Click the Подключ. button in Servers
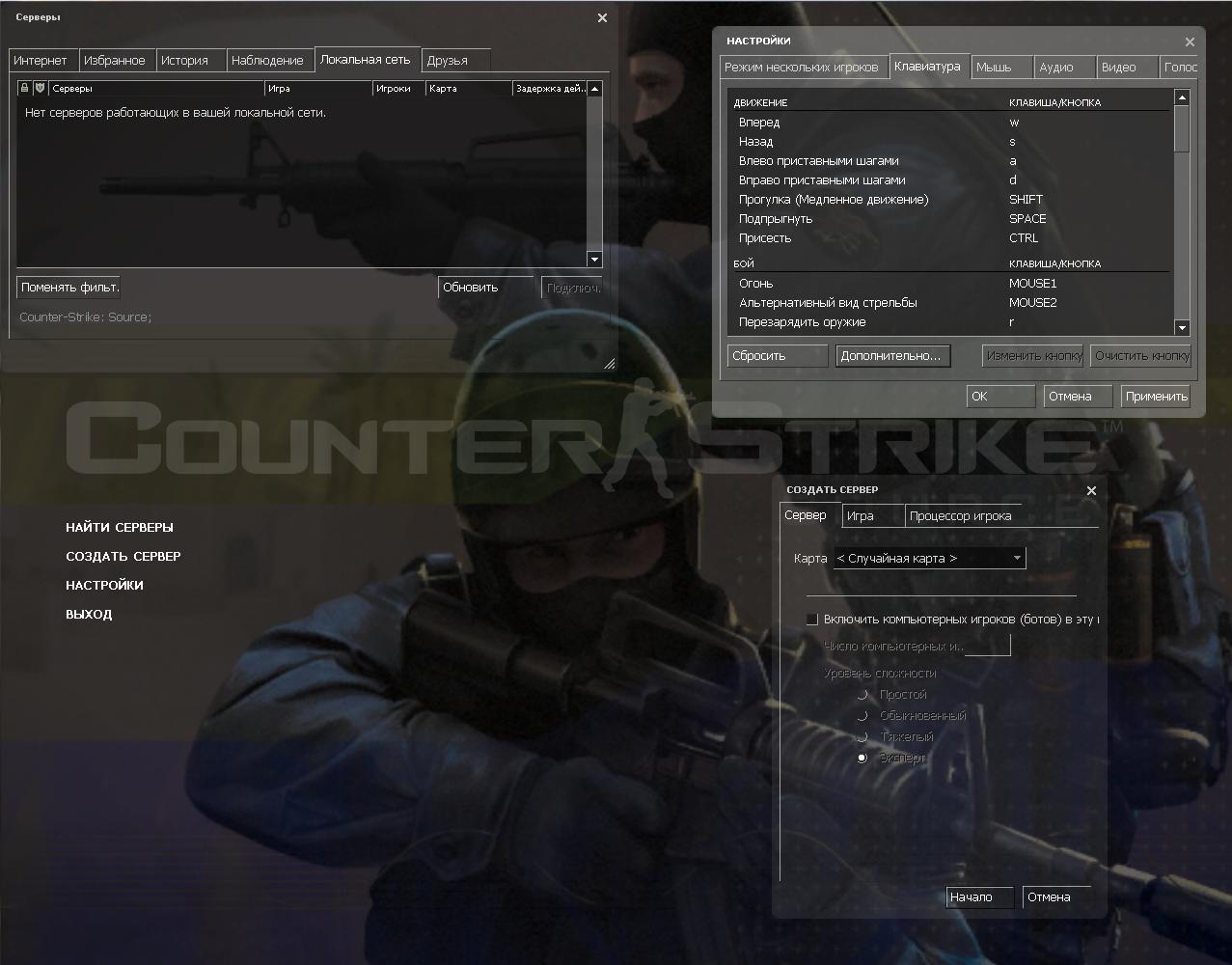 (x=572, y=287)
